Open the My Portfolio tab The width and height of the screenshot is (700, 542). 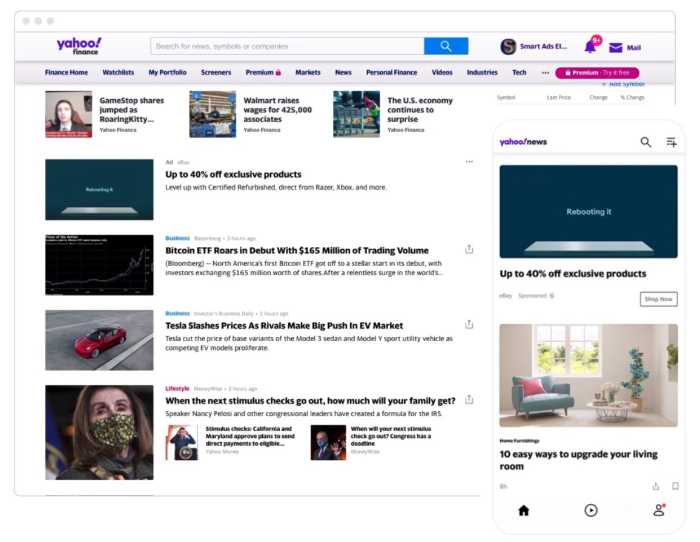tap(167, 72)
